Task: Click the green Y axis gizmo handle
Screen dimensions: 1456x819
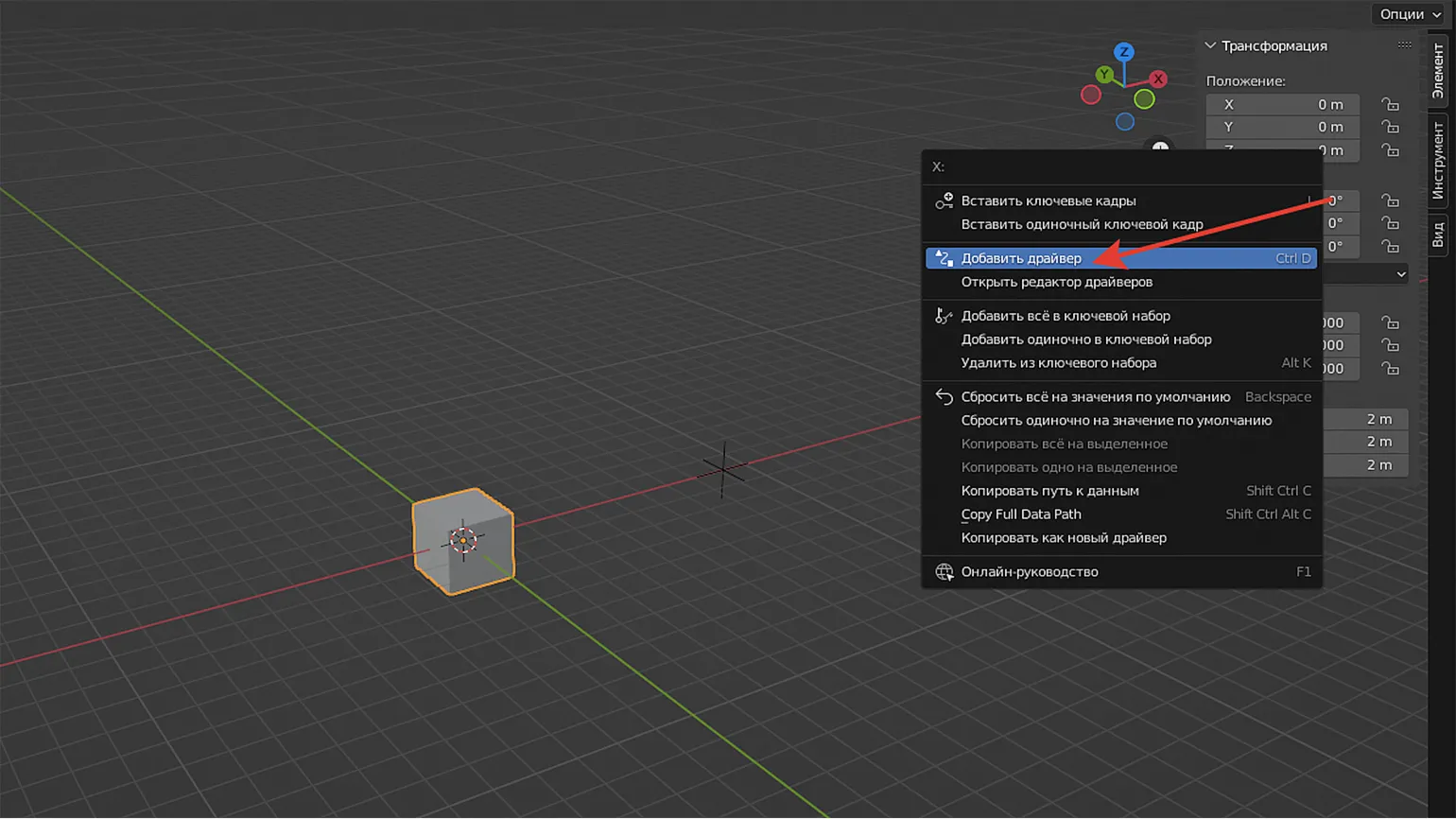Action: 1104,75
